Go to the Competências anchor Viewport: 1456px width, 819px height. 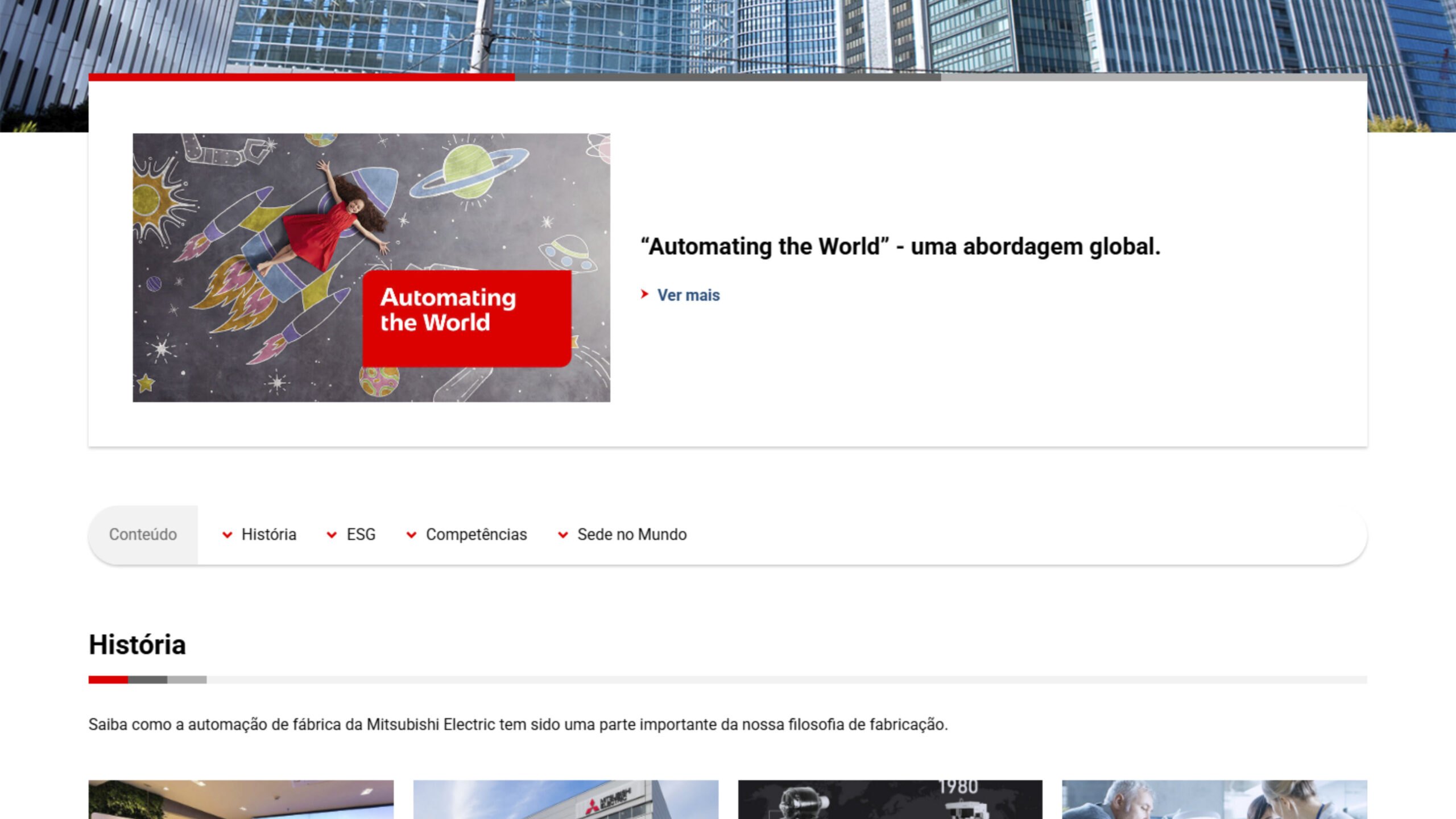point(476,535)
